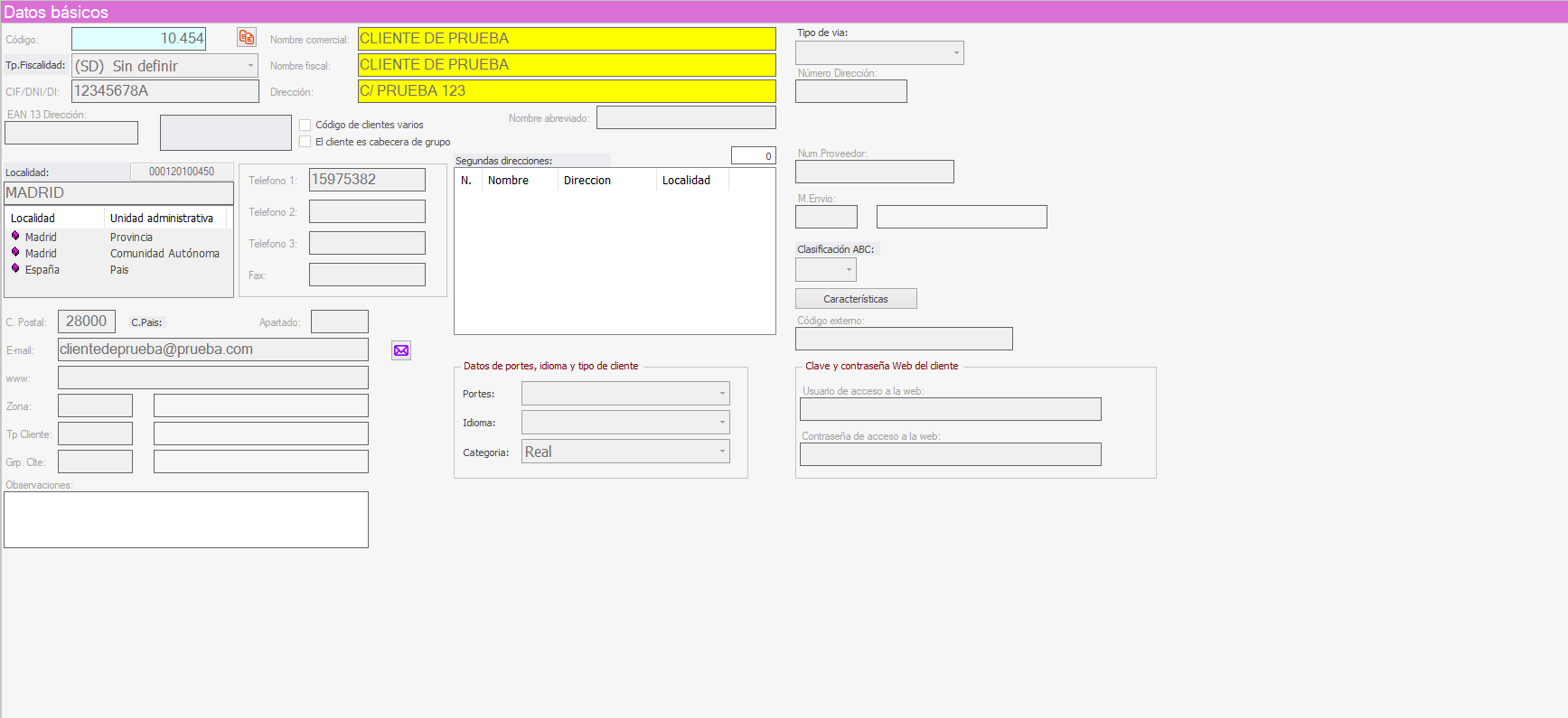Click into the Usuario de acceso a la web field

(950, 409)
